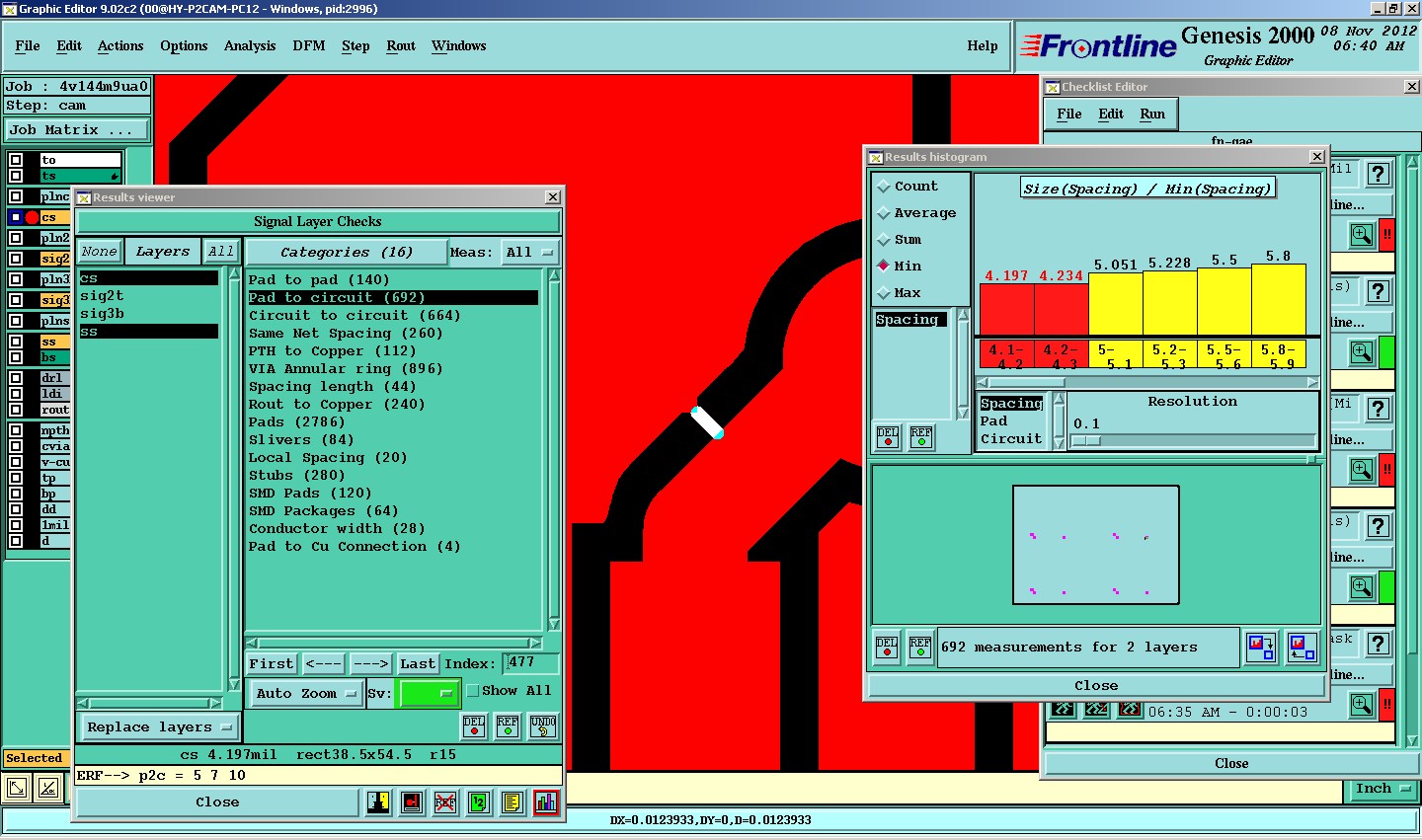Open the DFM menu
The width and height of the screenshot is (1422, 840).
click(x=309, y=46)
